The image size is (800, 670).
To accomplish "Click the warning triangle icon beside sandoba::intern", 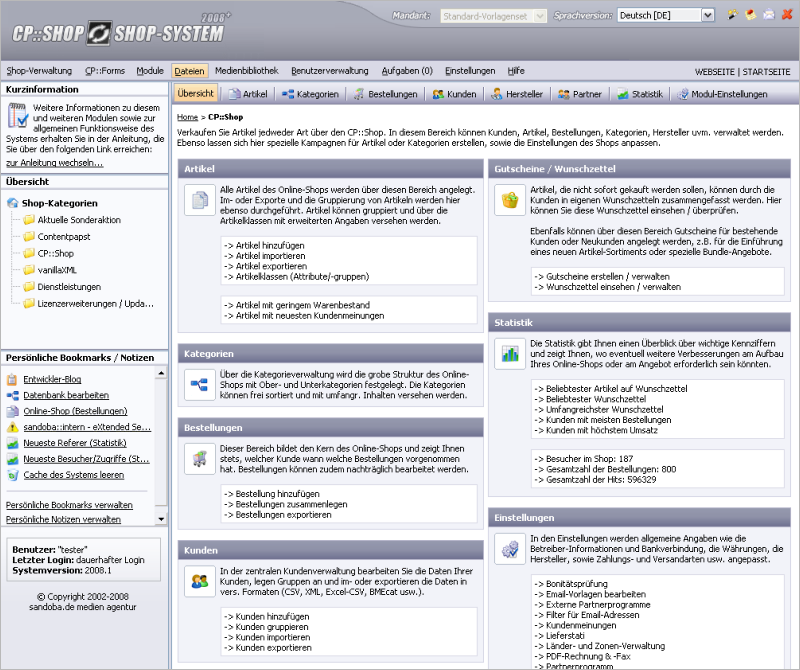I will click(12, 427).
